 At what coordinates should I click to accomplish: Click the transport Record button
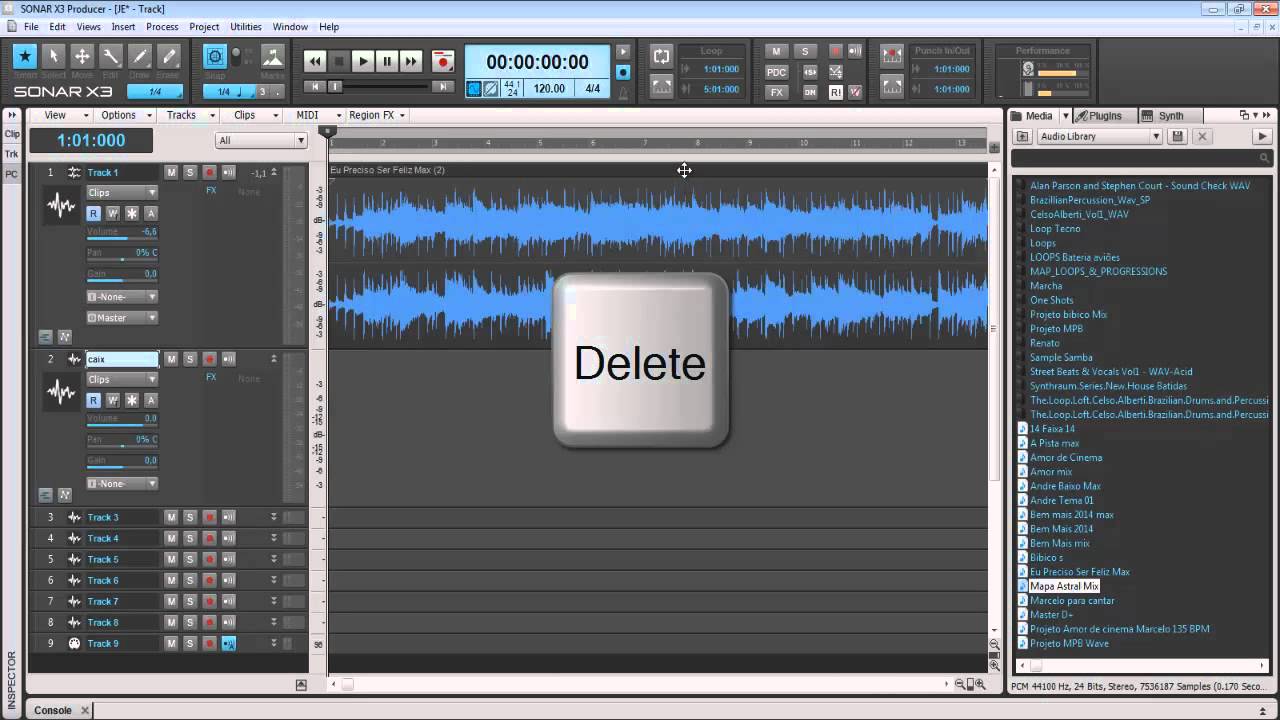pos(443,61)
